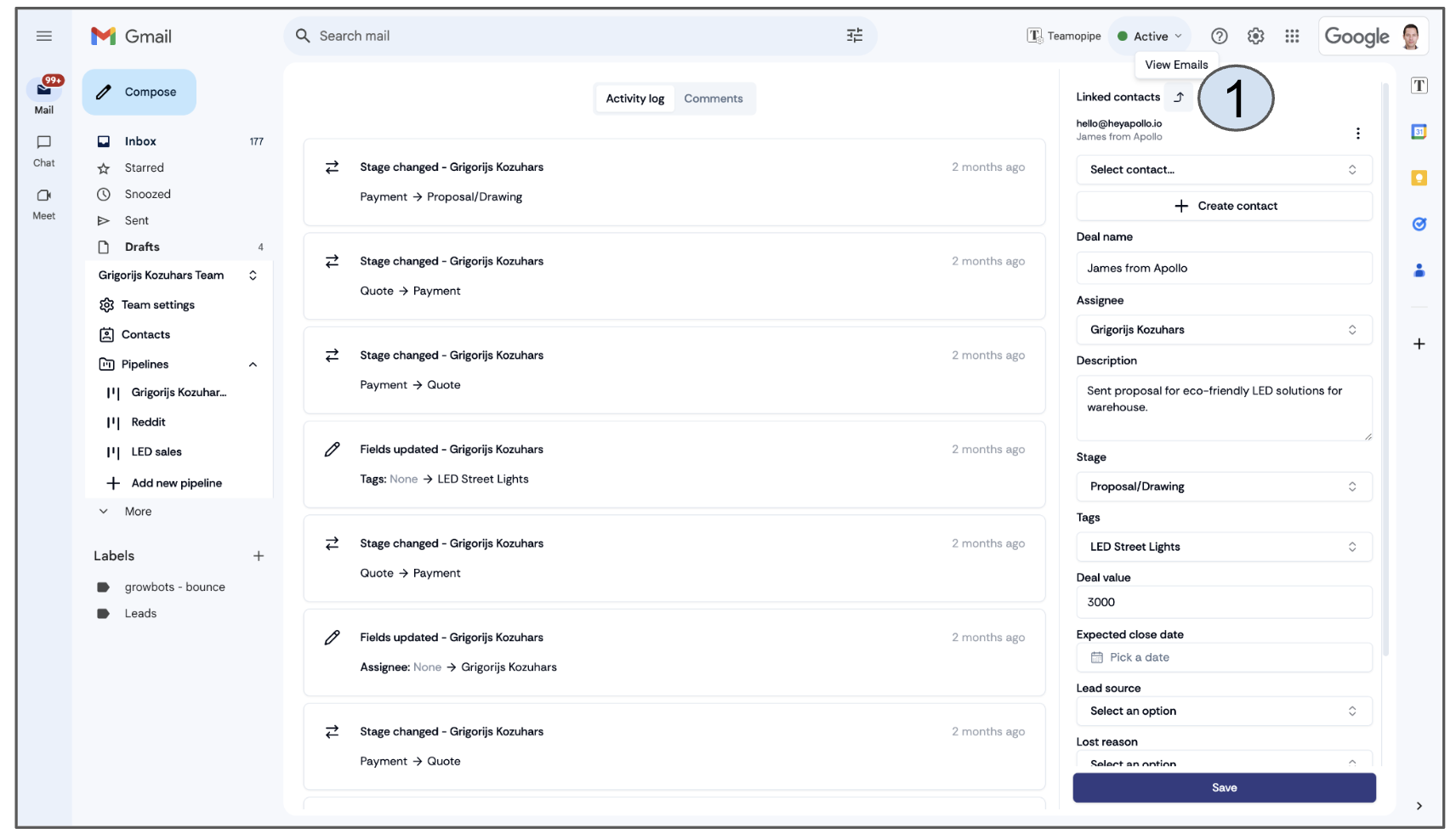Open Google Tasks side panel icon

pos(1418,224)
